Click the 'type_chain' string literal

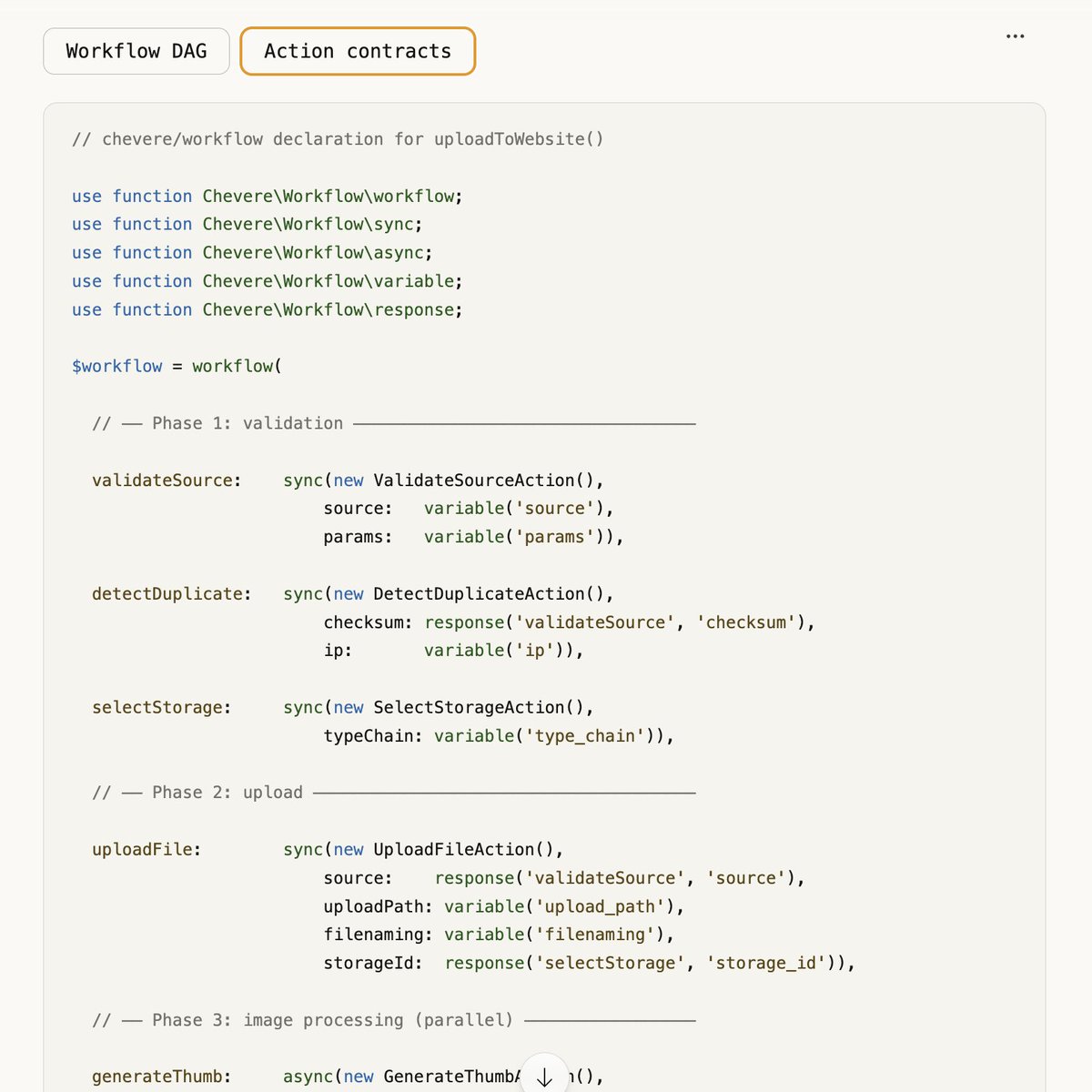click(x=585, y=736)
